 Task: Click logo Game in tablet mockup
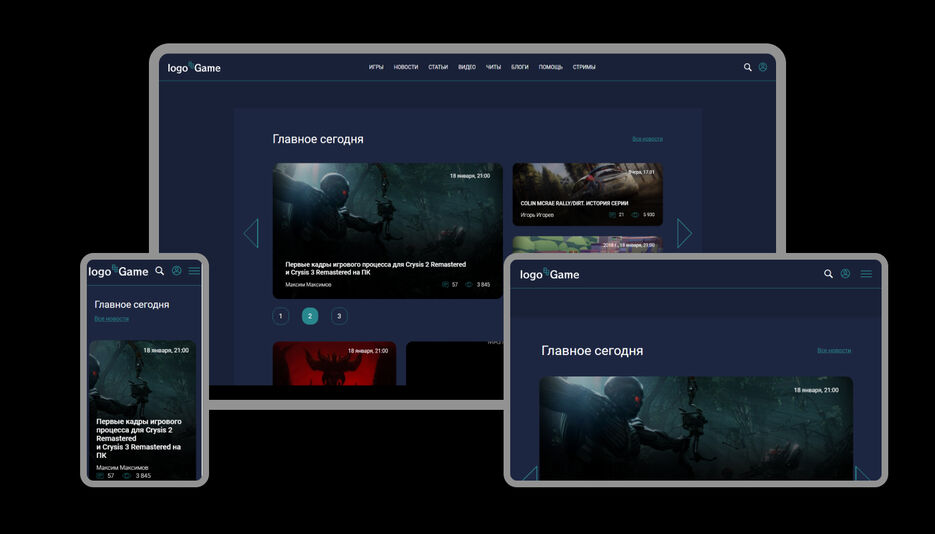pyautogui.click(x=549, y=274)
